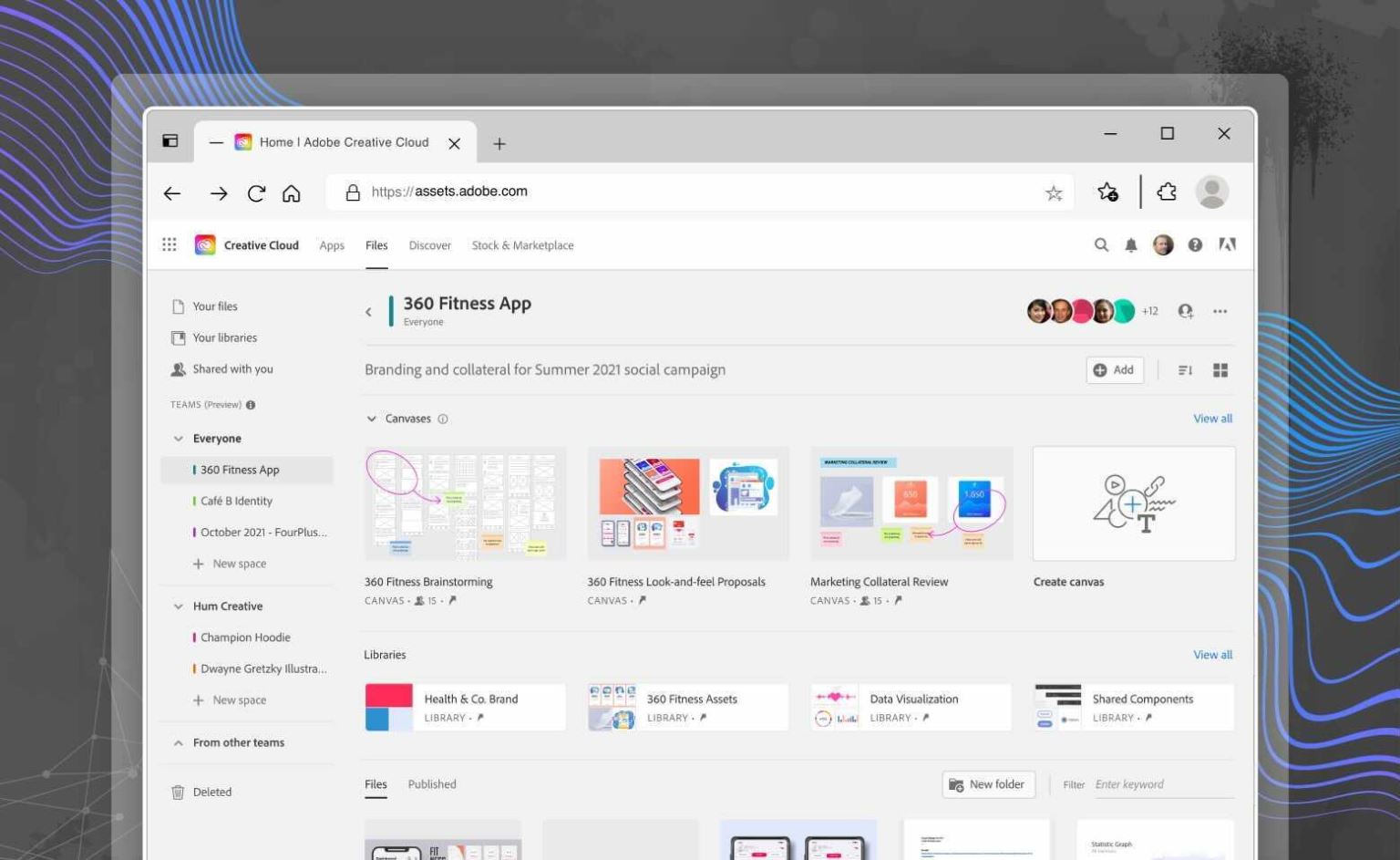Switch to the Published tab
Image resolution: width=1400 pixels, height=860 pixels.
click(x=432, y=784)
